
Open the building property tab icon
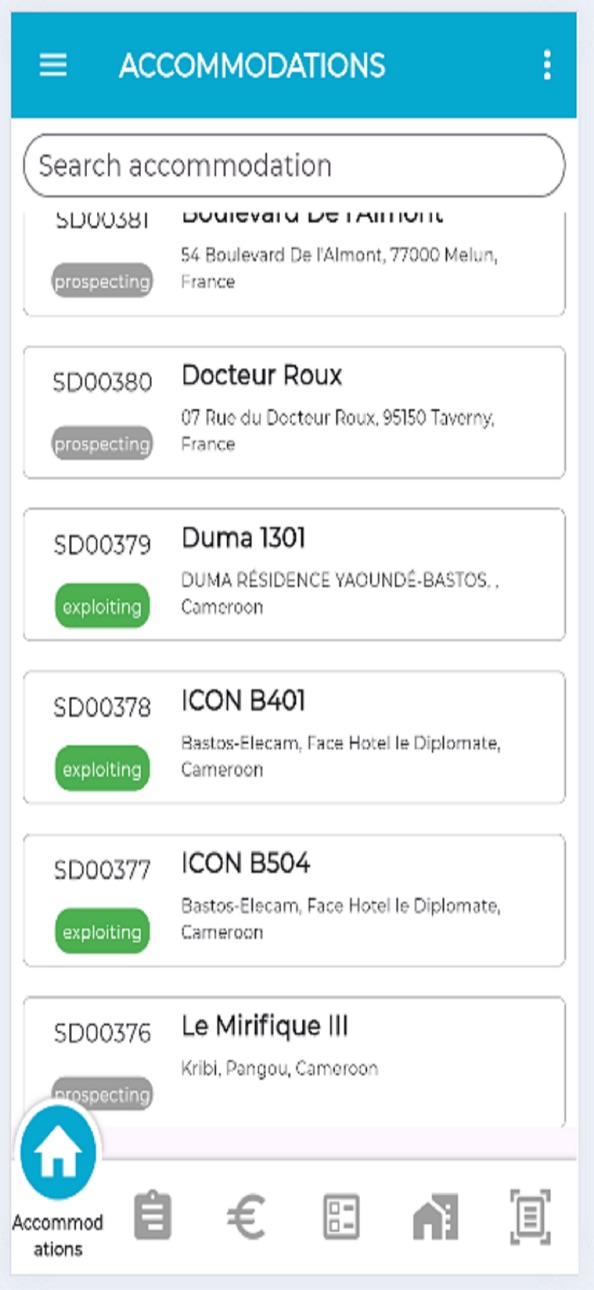click(x=436, y=1217)
